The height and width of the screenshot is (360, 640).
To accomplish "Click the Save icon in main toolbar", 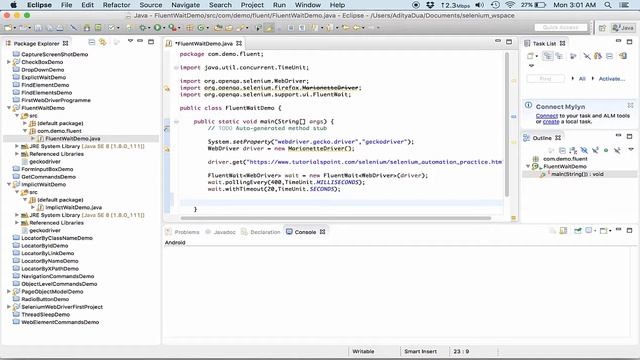I will 38,28.
